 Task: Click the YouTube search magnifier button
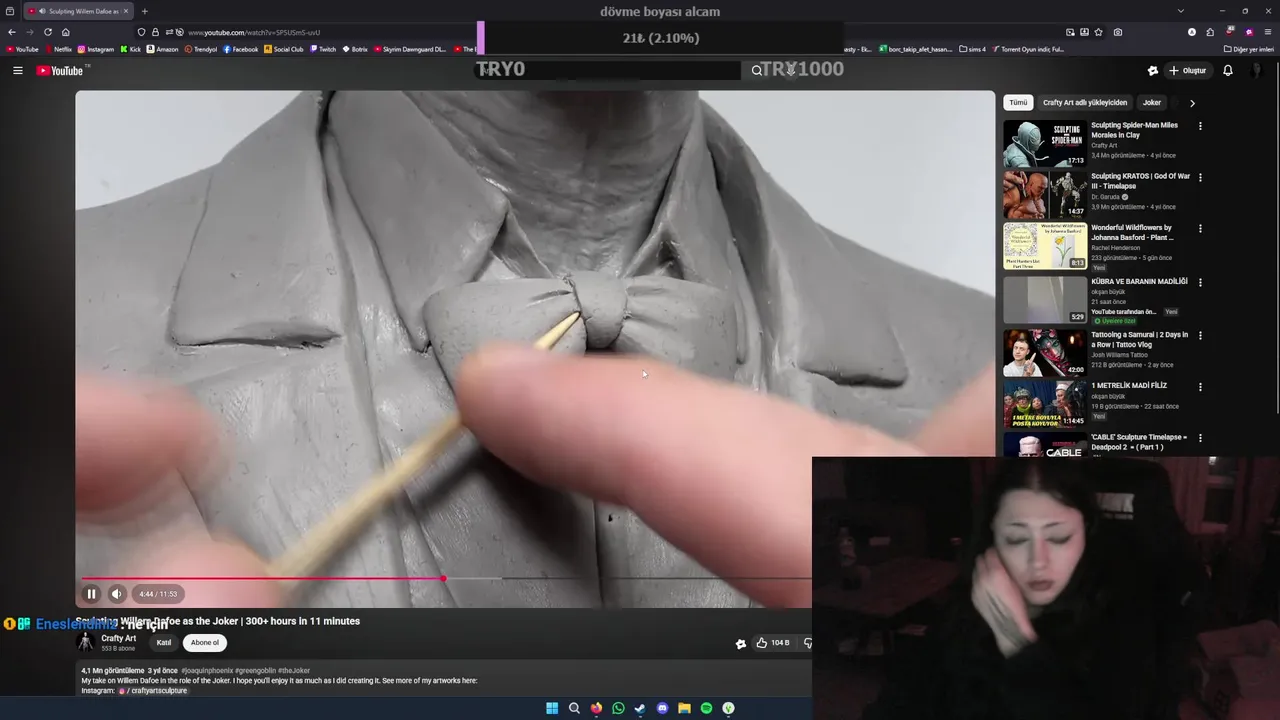pyautogui.click(x=757, y=70)
